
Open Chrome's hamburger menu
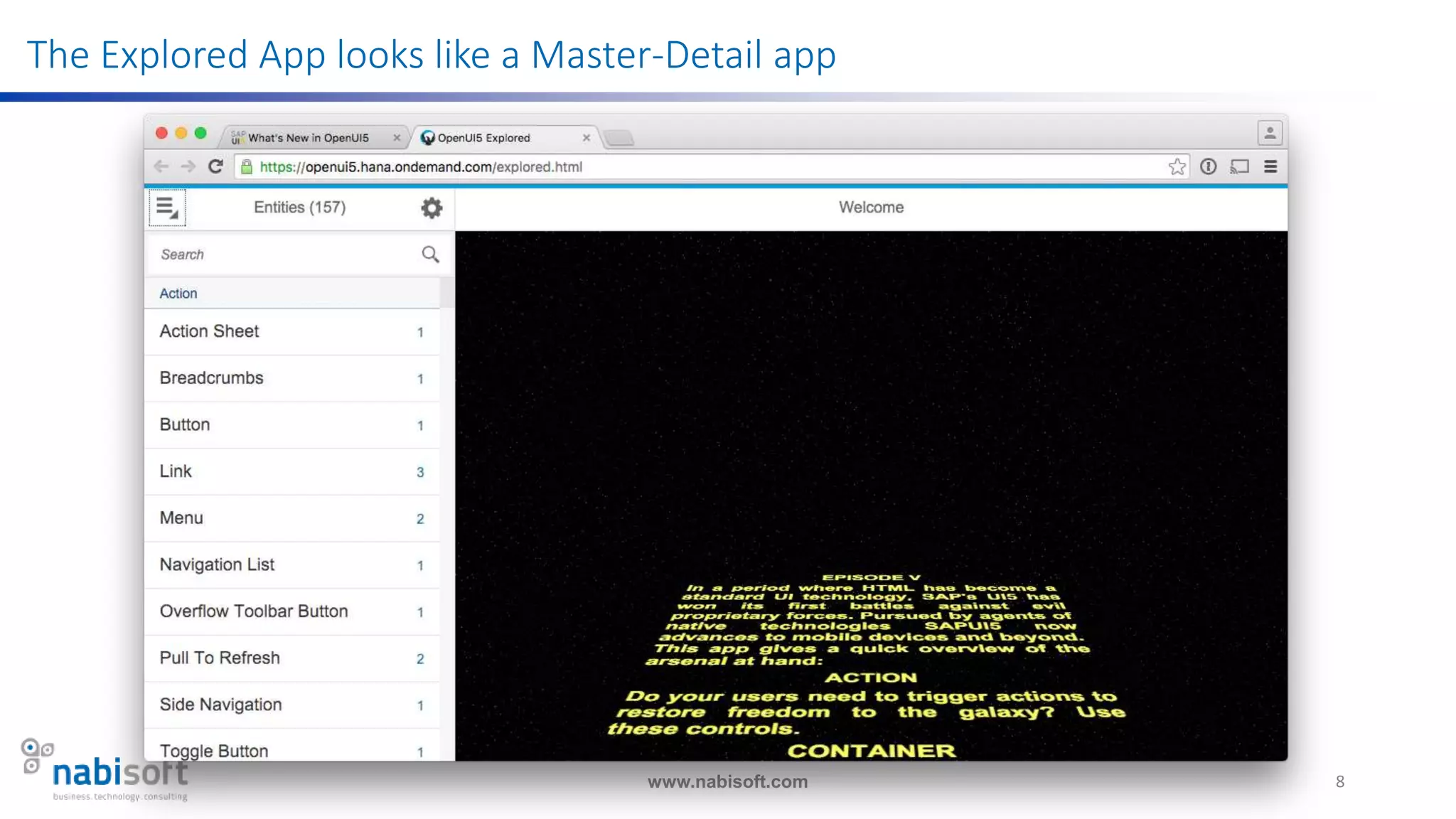1270,166
